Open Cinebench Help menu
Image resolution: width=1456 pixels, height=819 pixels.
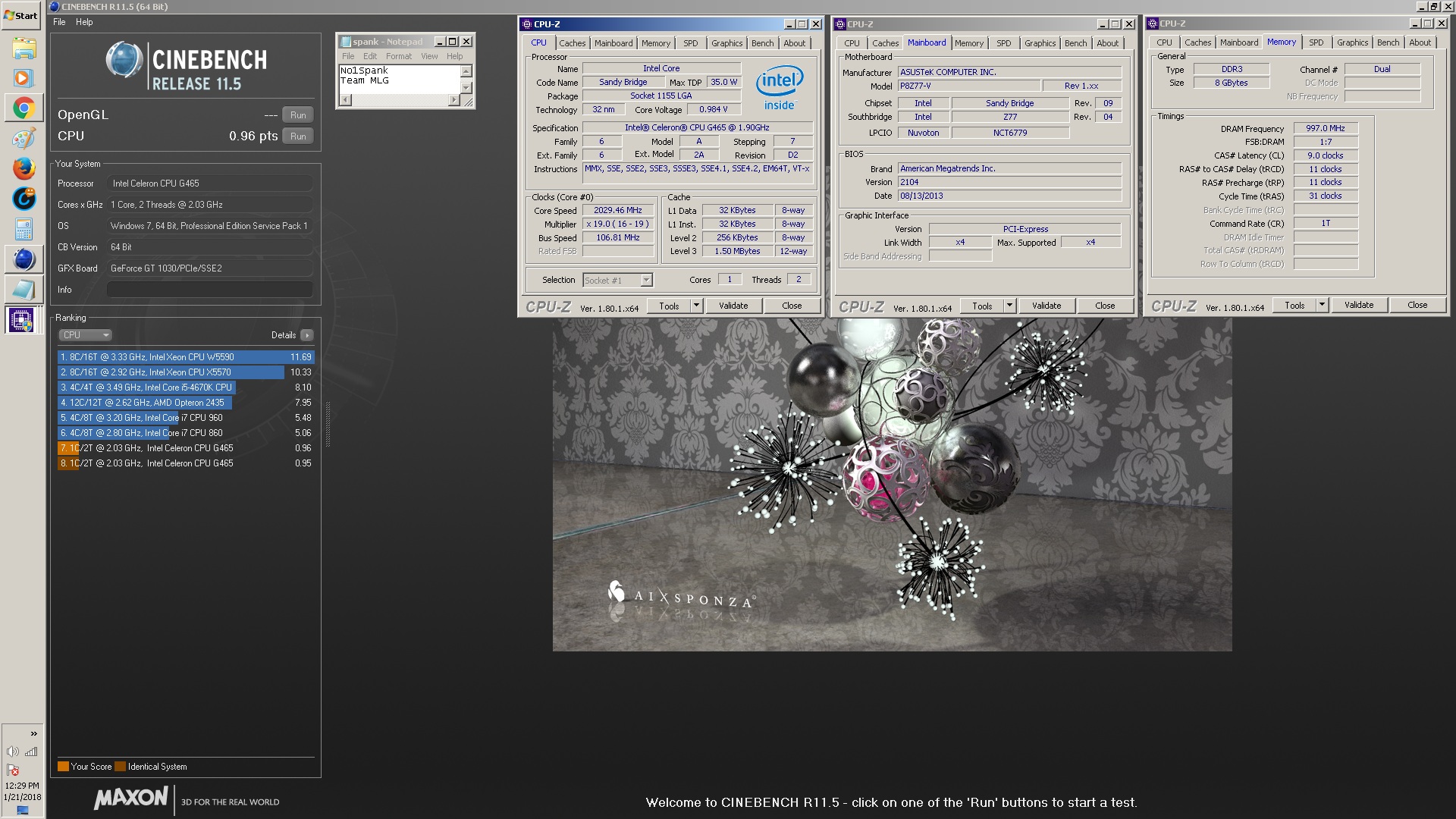(x=84, y=22)
